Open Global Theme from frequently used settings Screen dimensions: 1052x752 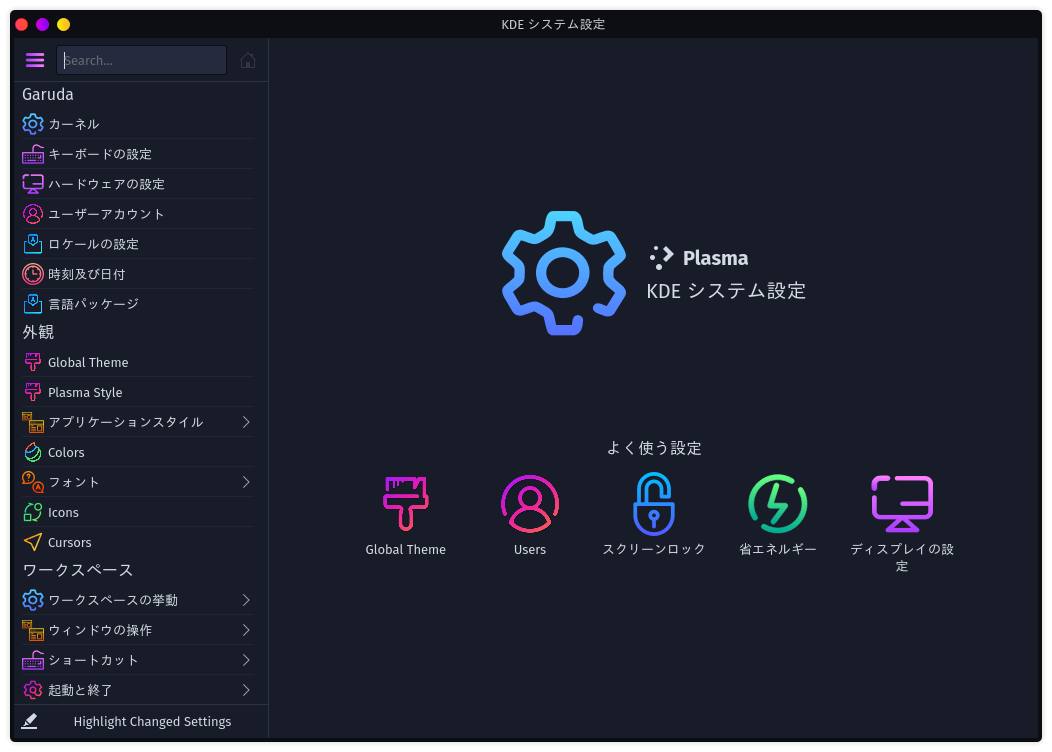click(x=405, y=504)
